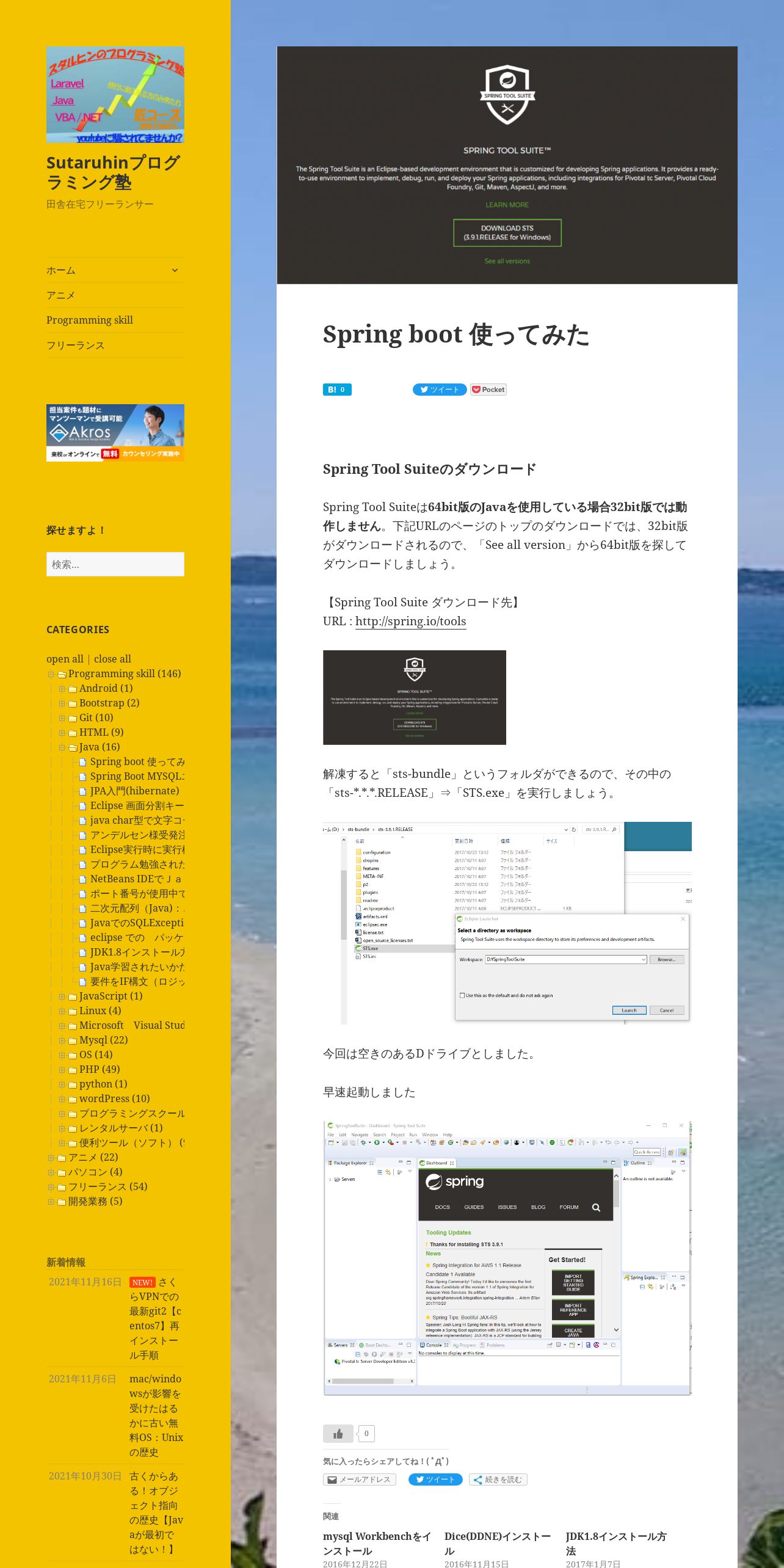784x1568 pixels.
Task: Expand the Mysql category node
Action: coord(62,1040)
